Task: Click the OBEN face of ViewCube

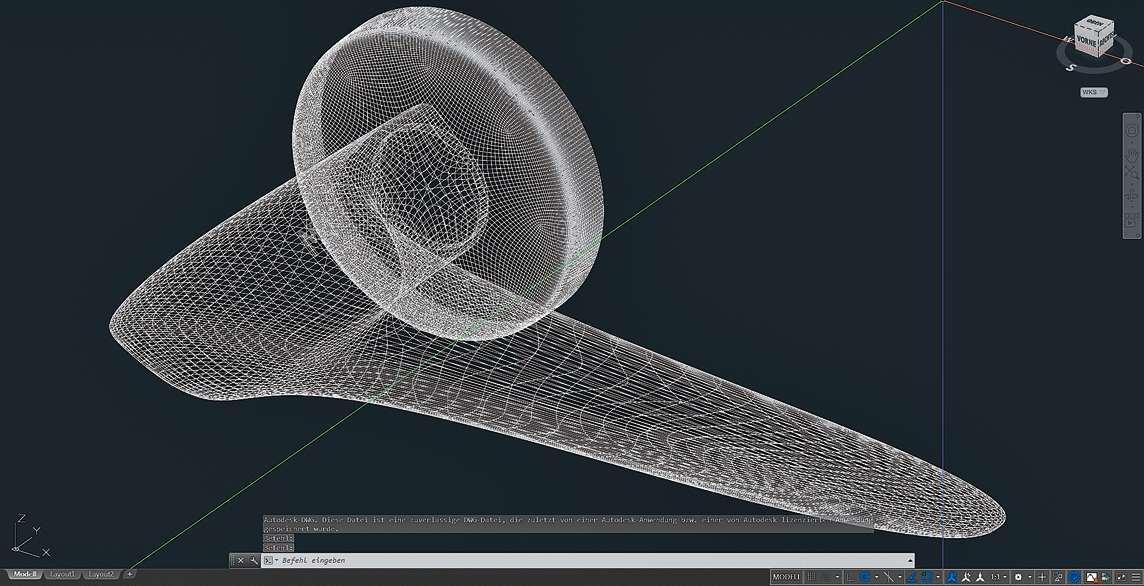Action: 1094,22
